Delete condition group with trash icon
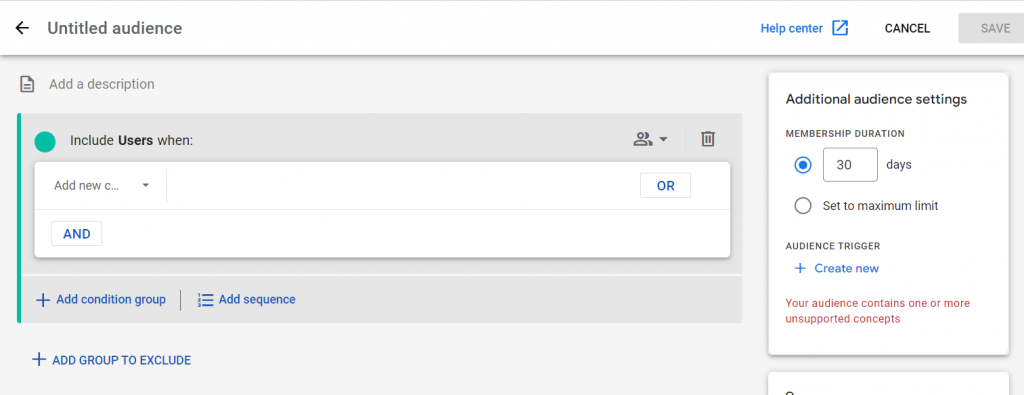Screen dimensions: 1024x395 point(708,138)
